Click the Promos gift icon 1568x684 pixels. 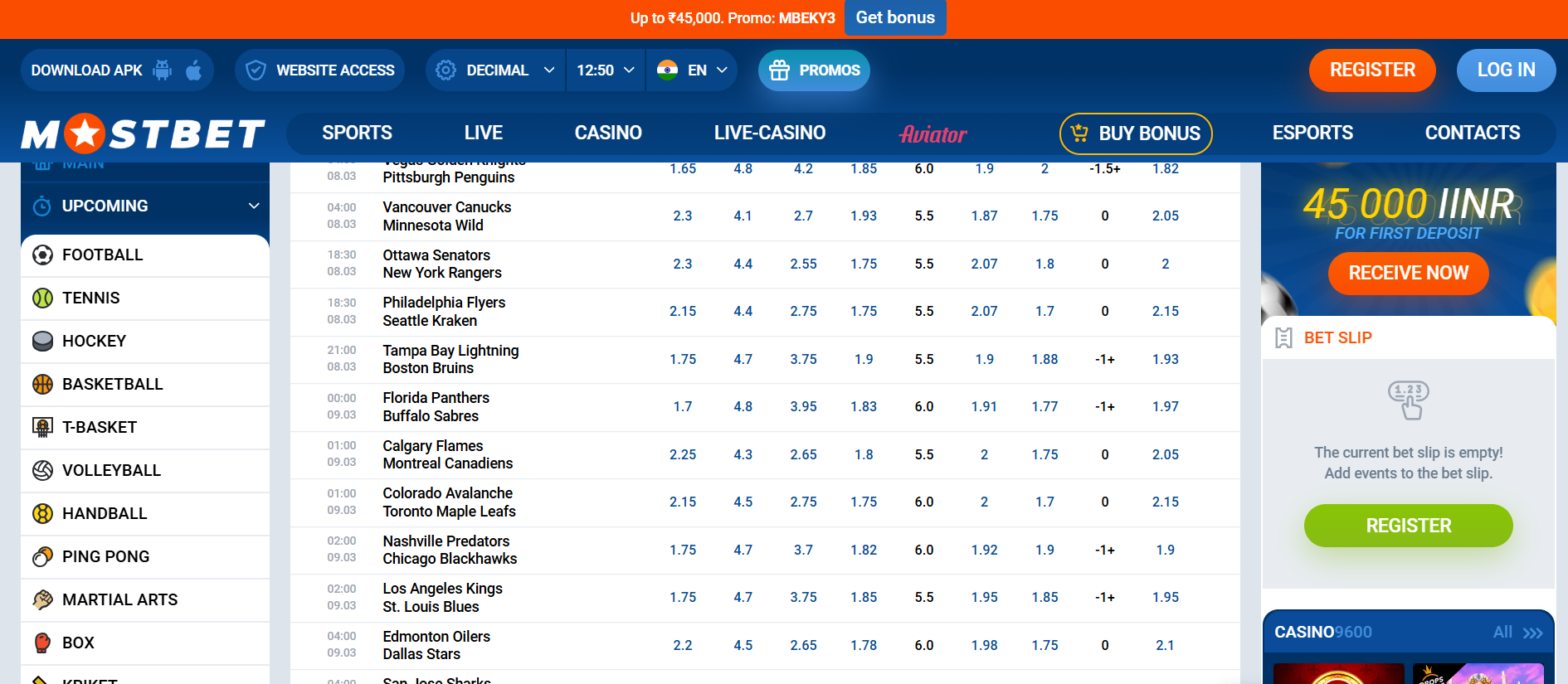pyautogui.click(x=779, y=70)
